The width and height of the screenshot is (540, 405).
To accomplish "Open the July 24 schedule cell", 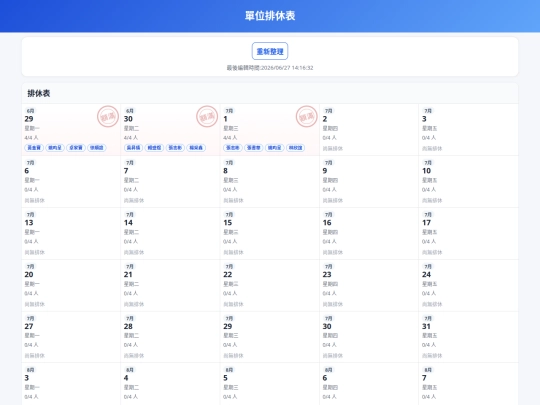I will (x=468, y=285).
